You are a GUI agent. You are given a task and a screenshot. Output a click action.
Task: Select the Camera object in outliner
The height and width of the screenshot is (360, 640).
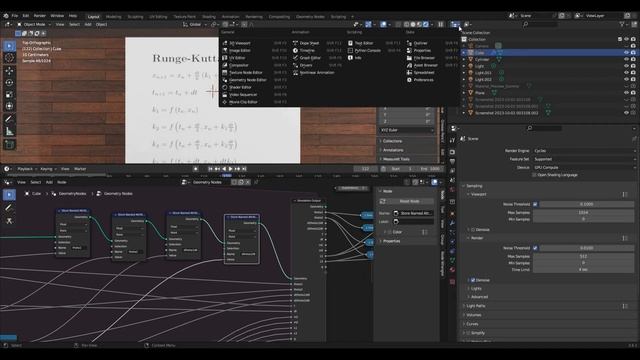pos(482,46)
